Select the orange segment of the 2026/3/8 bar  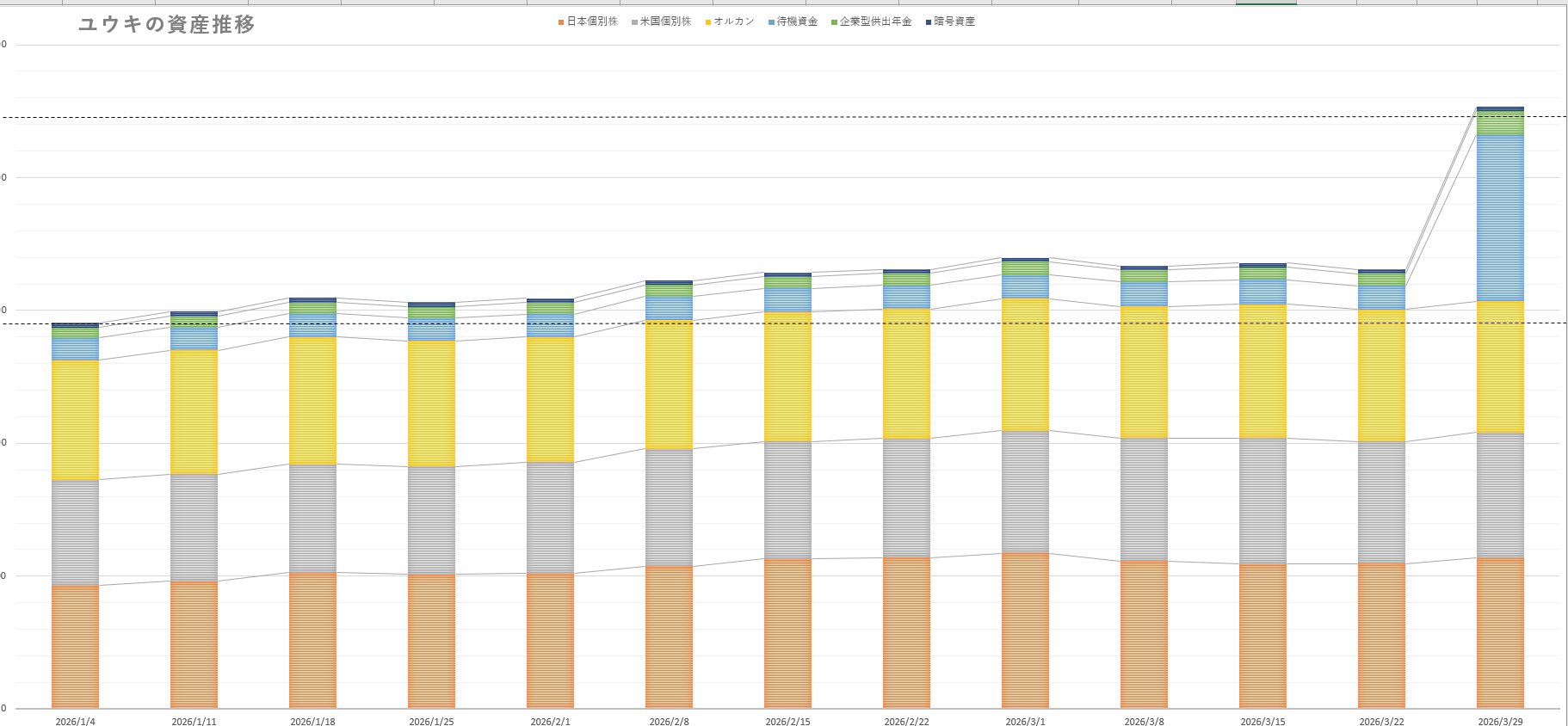pos(1144,635)
